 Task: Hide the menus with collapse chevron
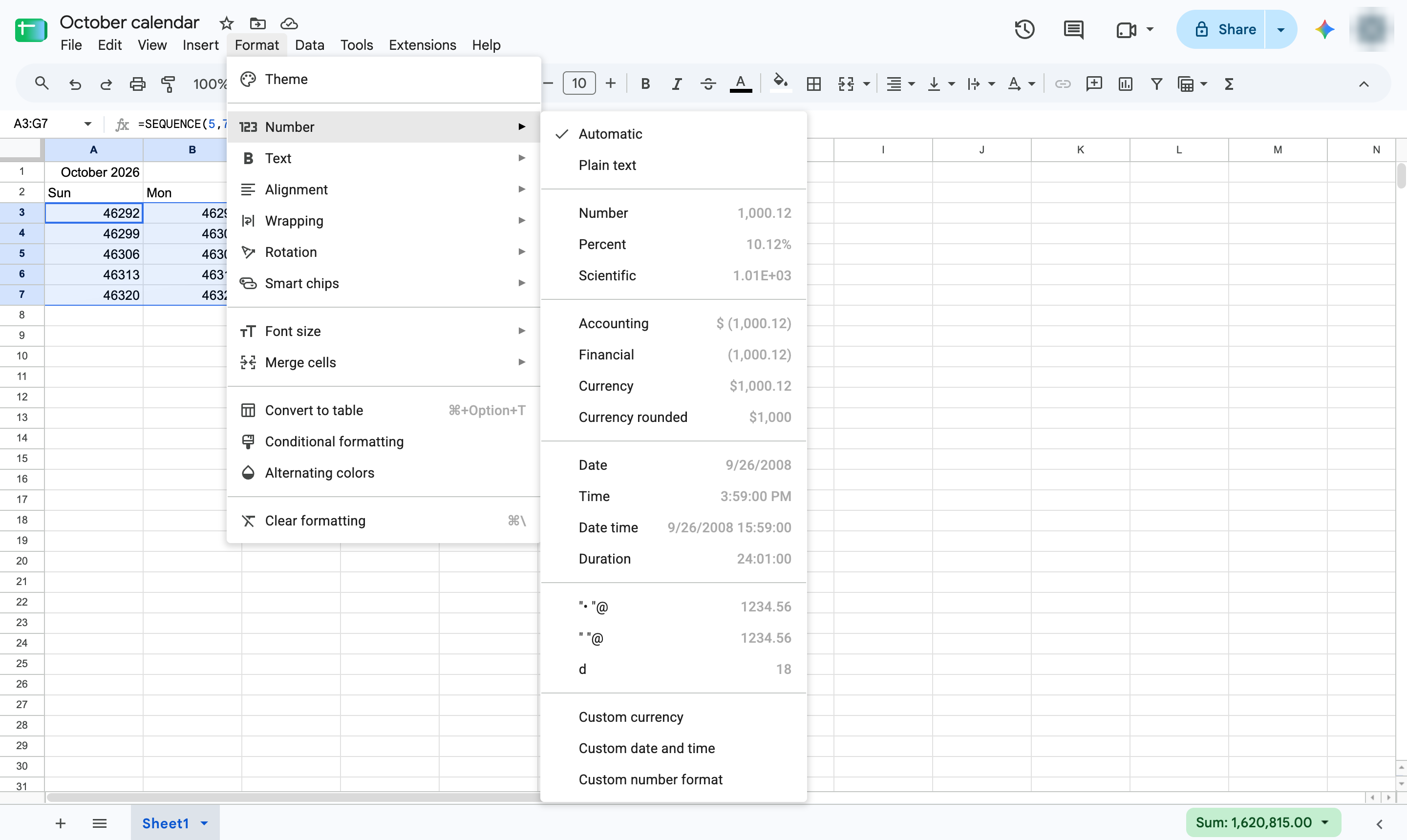point(1364,84)
